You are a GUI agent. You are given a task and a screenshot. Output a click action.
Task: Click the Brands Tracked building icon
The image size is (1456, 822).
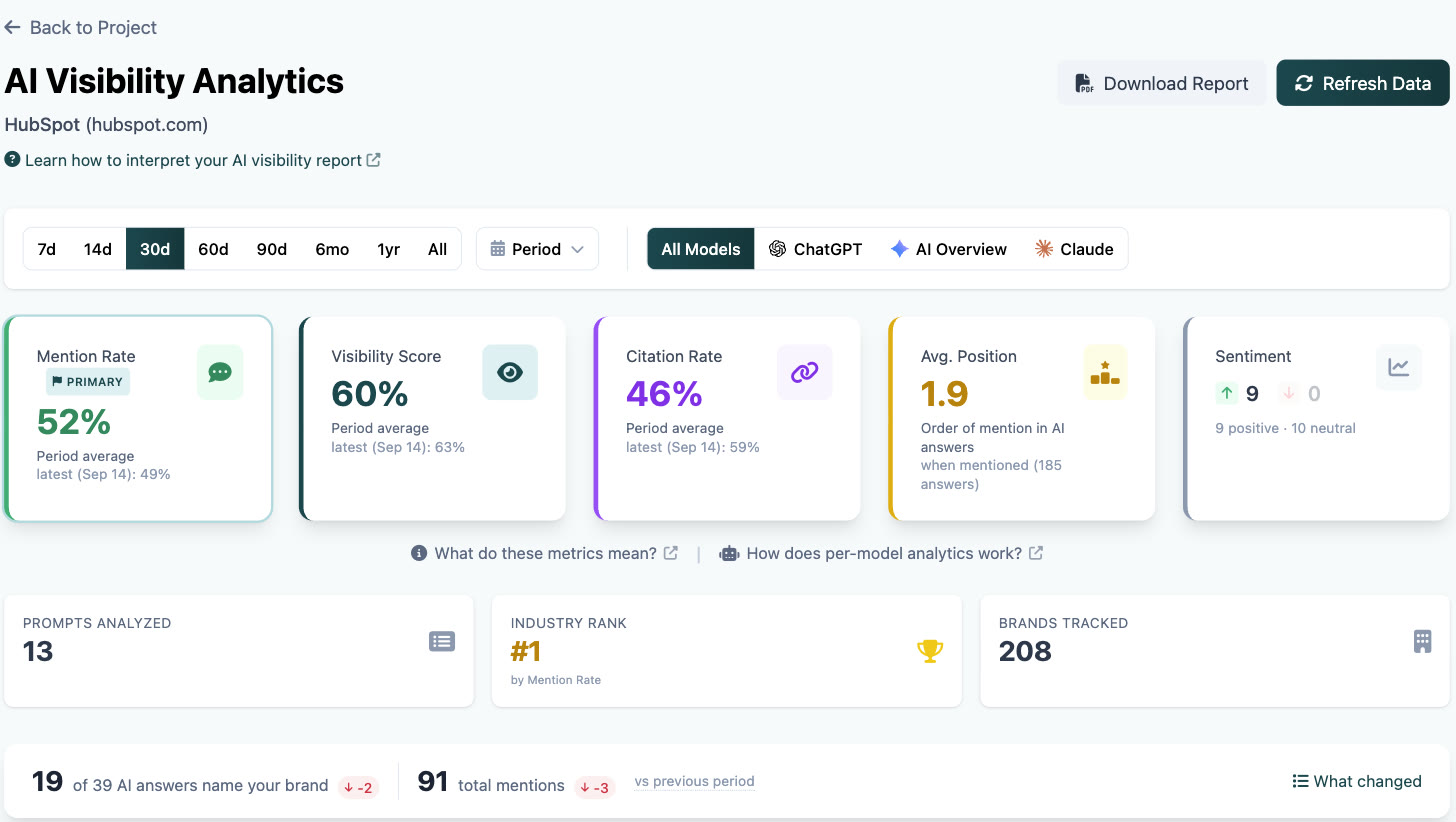1422,642
